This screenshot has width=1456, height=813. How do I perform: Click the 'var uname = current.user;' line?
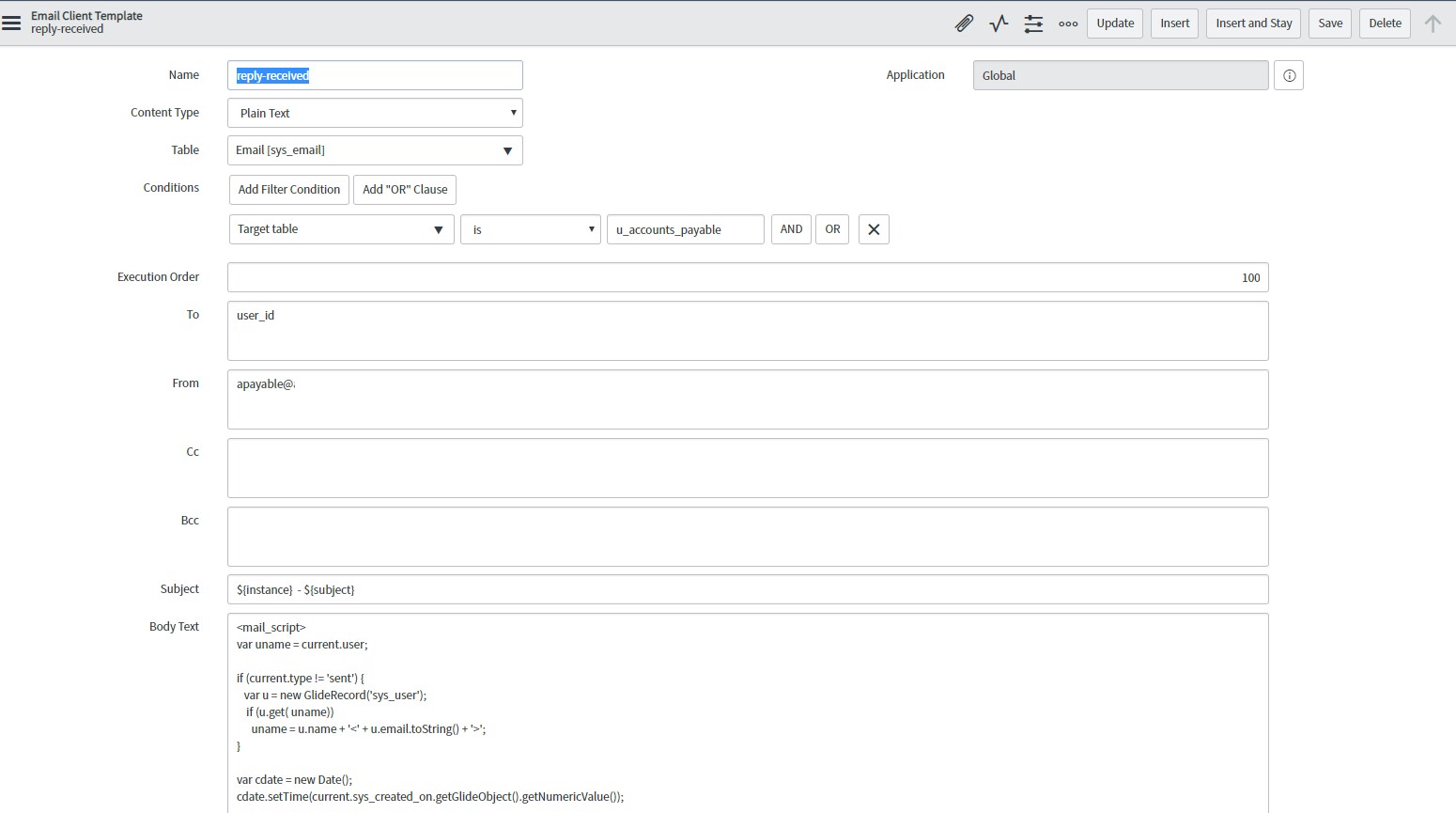tap(302, 645)
